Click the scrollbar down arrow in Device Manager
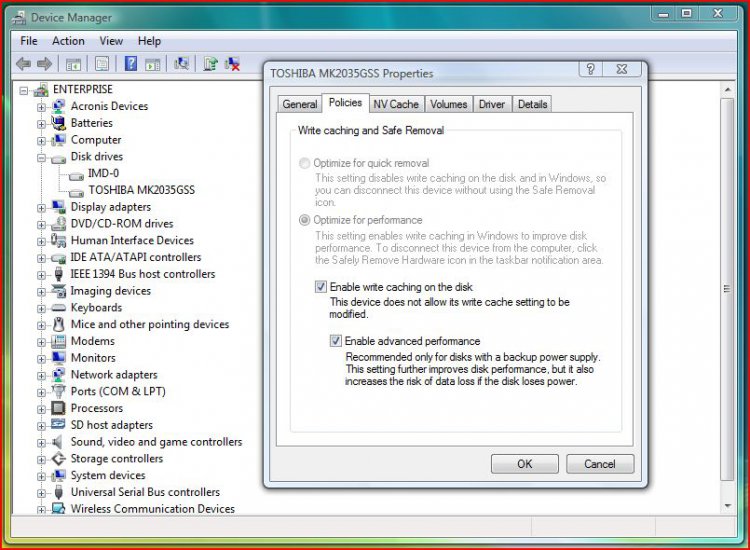Image resolution: width=750 pixels, height=550 pixels. click(x=727, y=506)
